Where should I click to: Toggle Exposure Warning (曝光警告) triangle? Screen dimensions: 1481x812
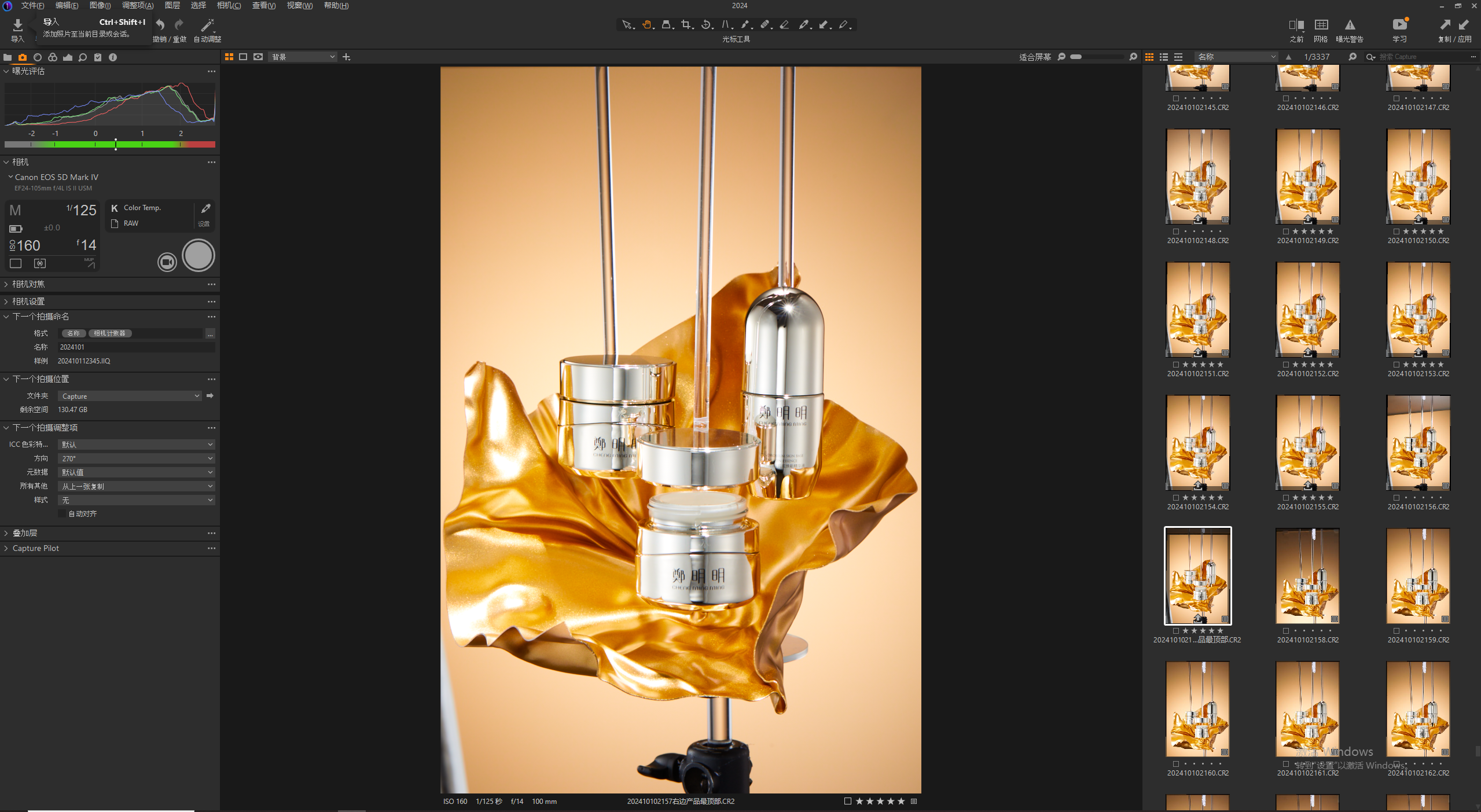pos(1350,25)
